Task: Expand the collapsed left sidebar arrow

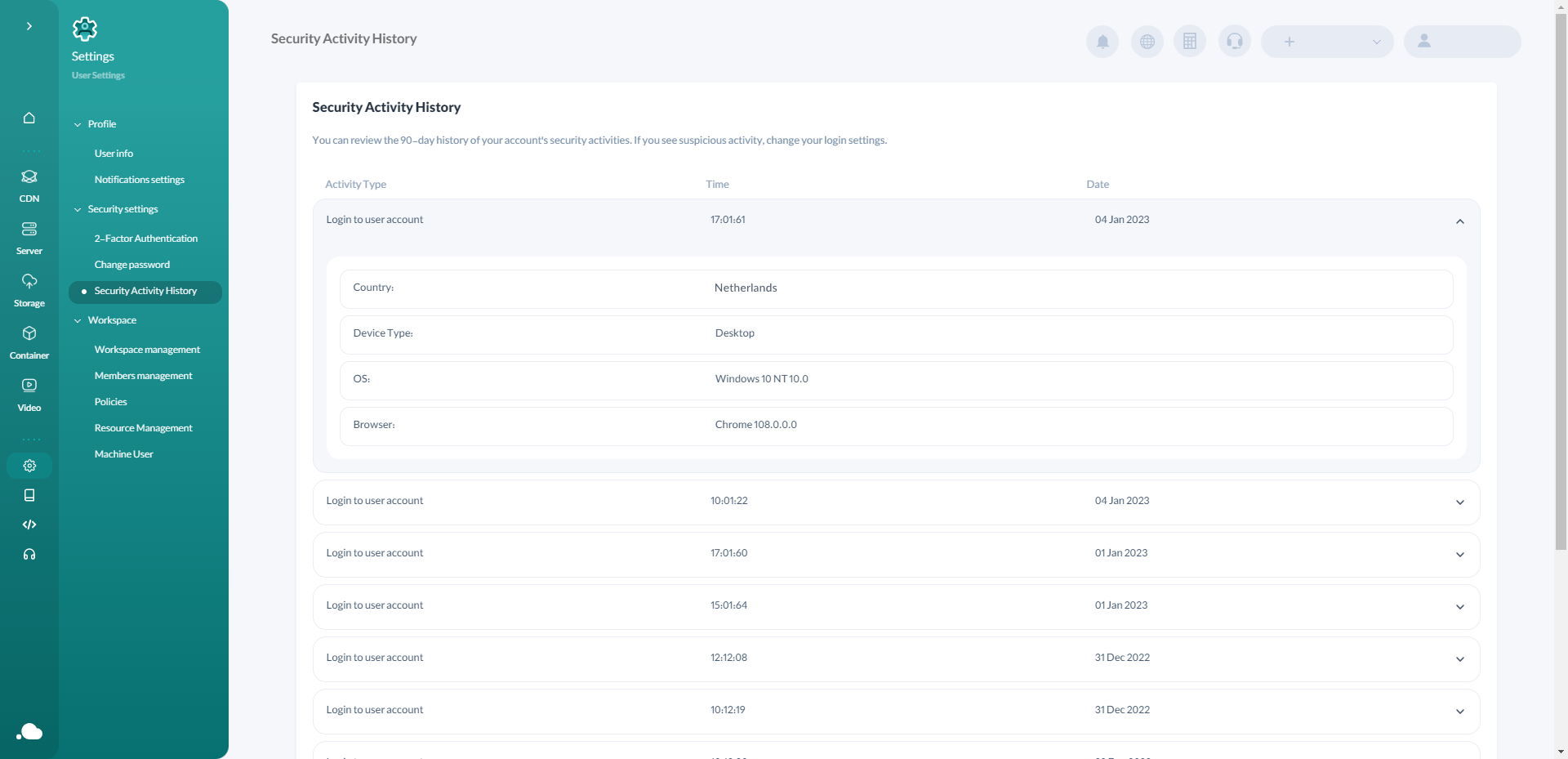Action: coord(29,26)
